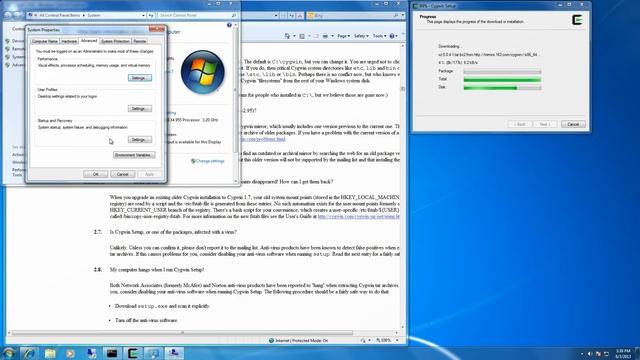Open the Page menu in IE
The image size is (640, 360).
coord(344,36)
